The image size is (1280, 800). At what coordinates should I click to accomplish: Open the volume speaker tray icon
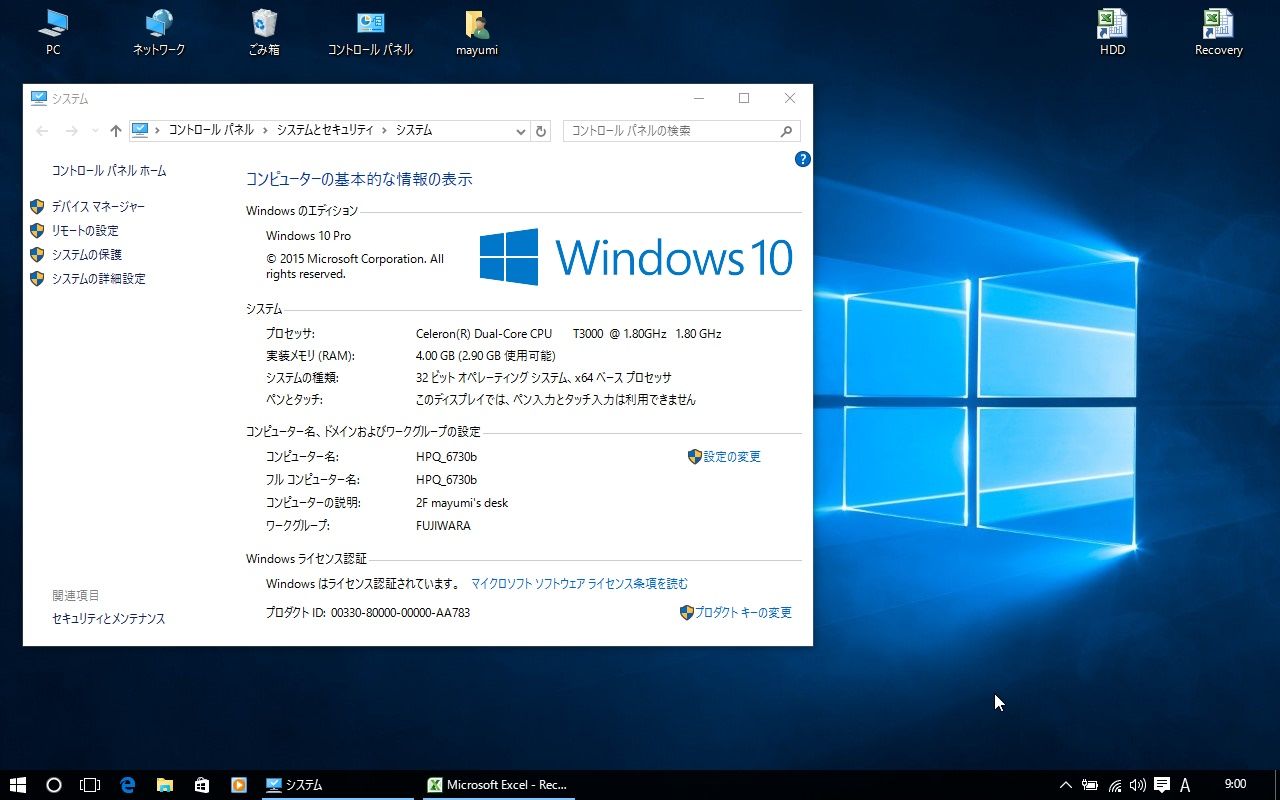pyautogui.click(x=1138, y=785)
